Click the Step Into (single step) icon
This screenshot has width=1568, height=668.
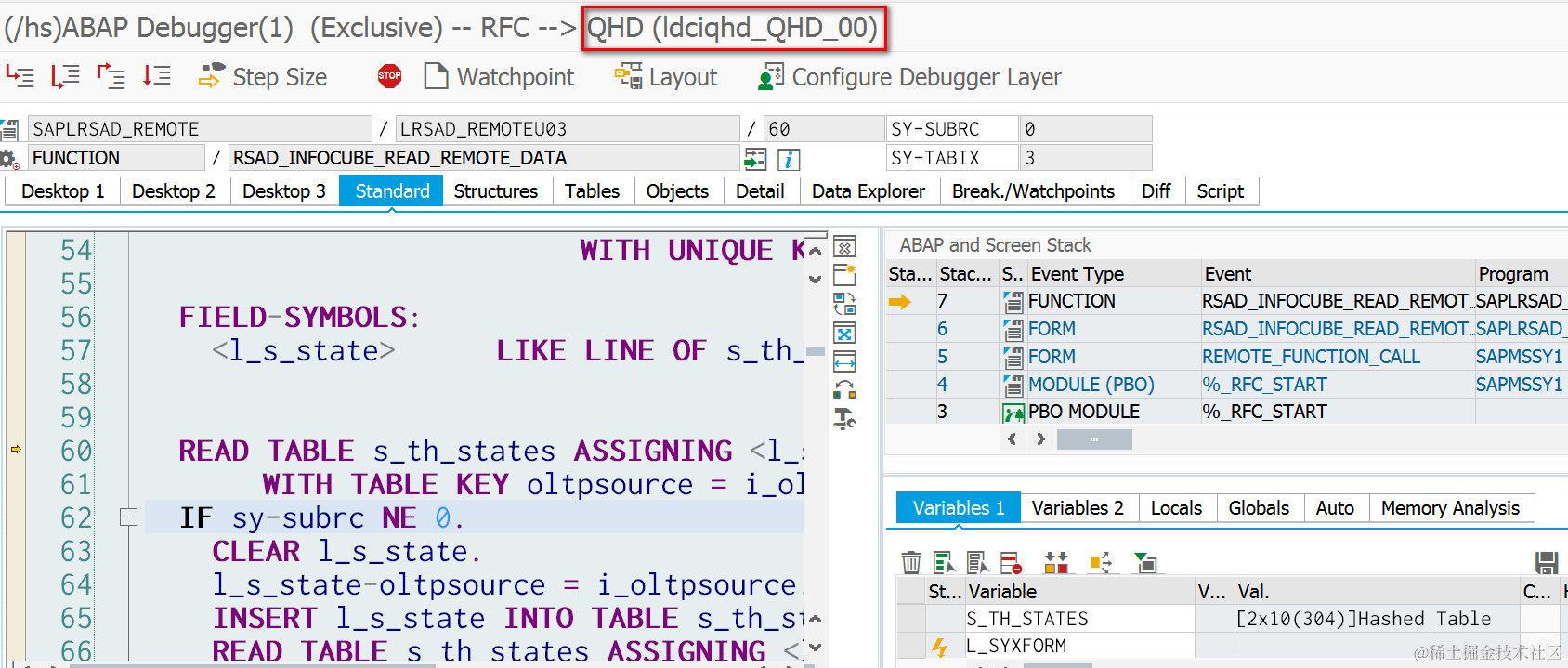tap(20, 76)
